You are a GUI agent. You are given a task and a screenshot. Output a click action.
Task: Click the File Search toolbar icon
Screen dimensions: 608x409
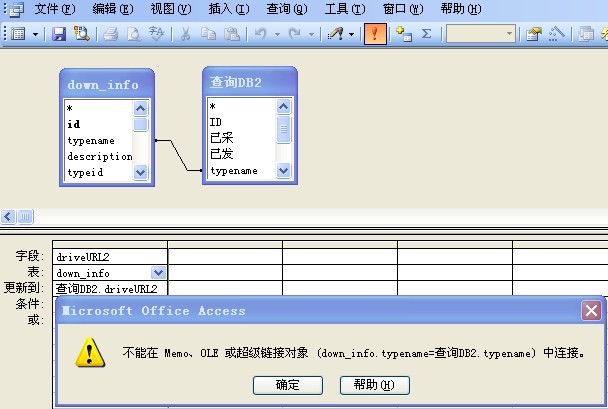click(x=82, y=34)
